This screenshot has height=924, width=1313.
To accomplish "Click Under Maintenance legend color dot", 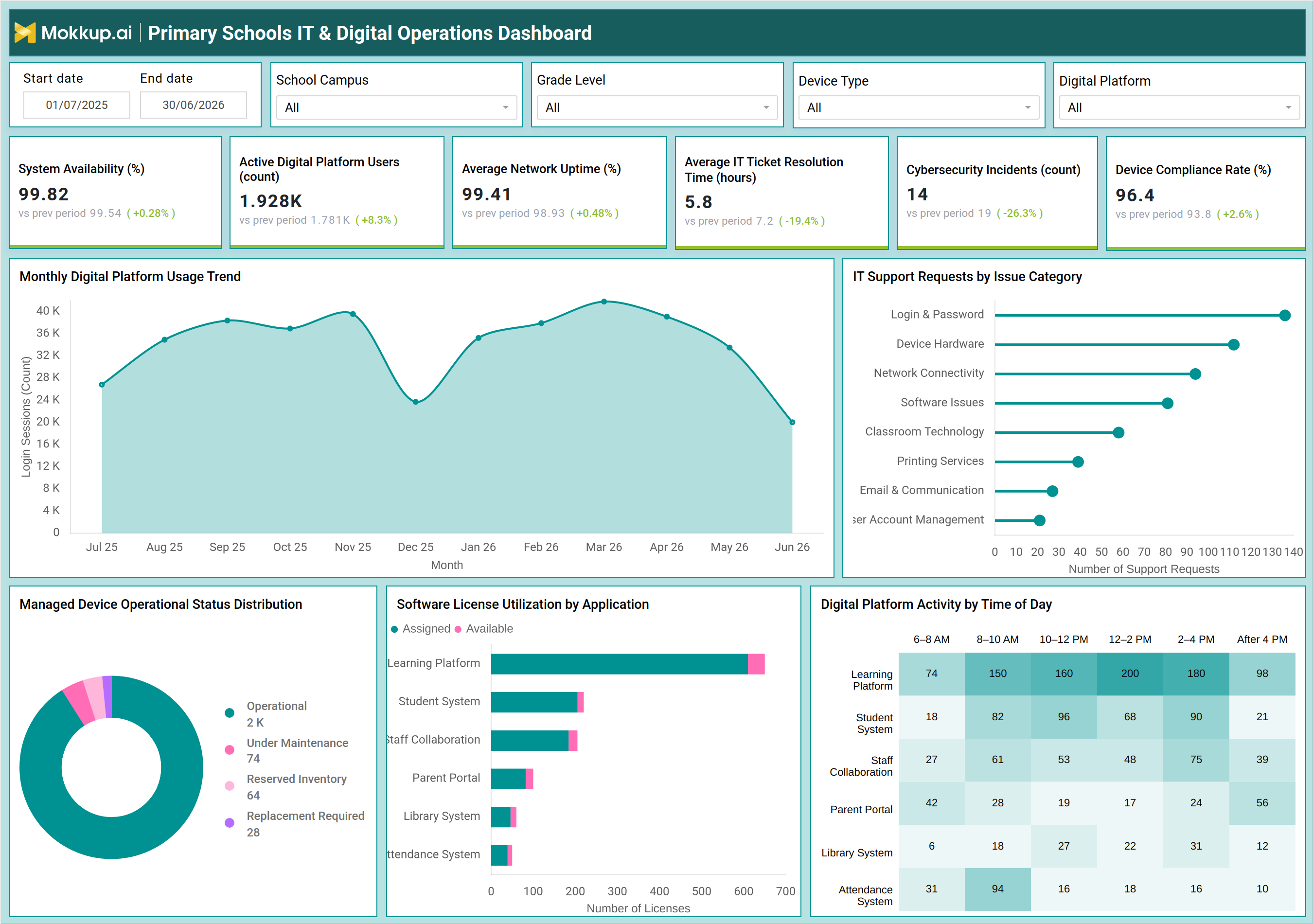I will click(230, 749).
